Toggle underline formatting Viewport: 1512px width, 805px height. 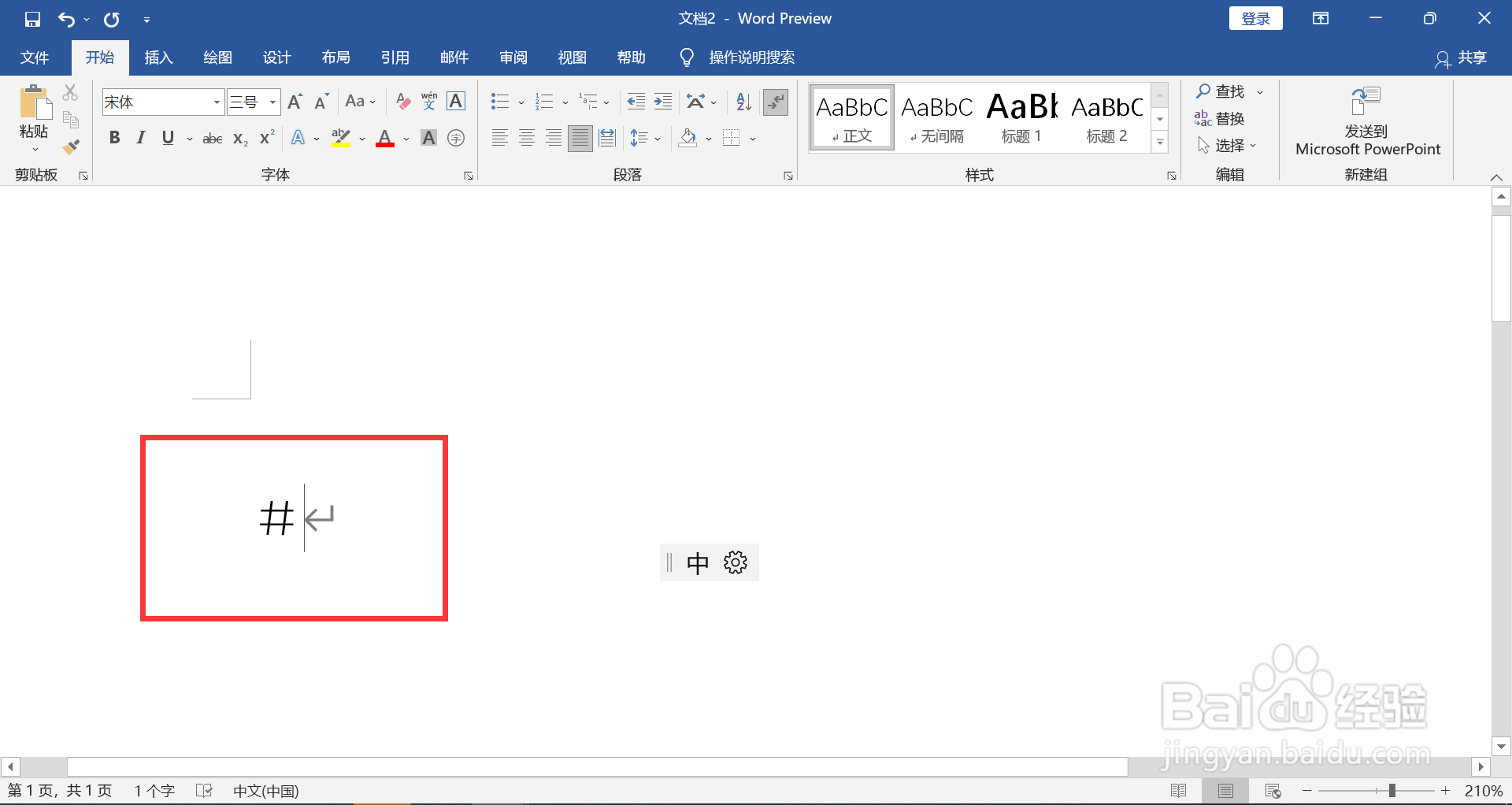pos(168,139)
